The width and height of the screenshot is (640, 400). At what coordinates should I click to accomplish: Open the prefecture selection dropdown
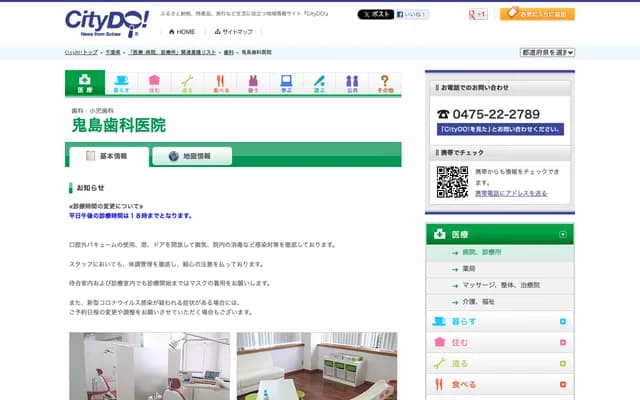(547, 52)
